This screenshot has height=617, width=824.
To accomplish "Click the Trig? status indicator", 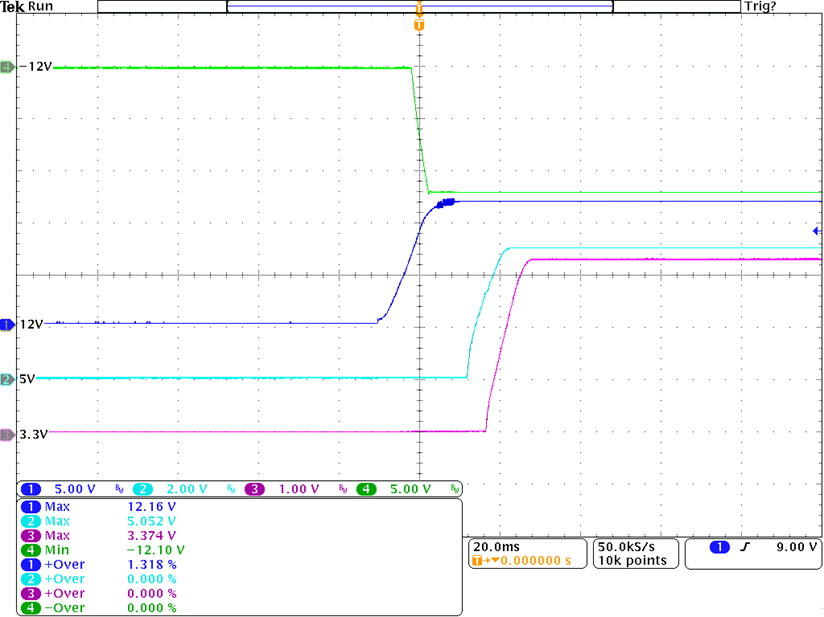I will (760, 7).
